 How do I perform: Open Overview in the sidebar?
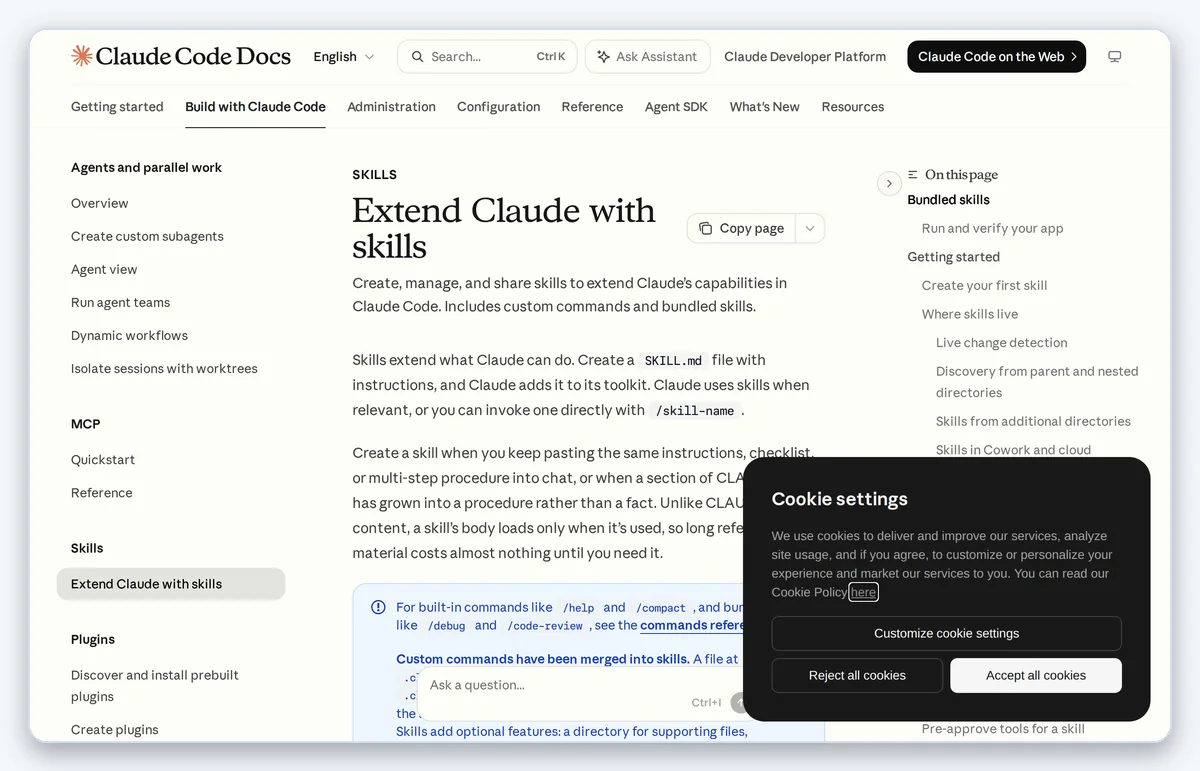click(99, 203)
